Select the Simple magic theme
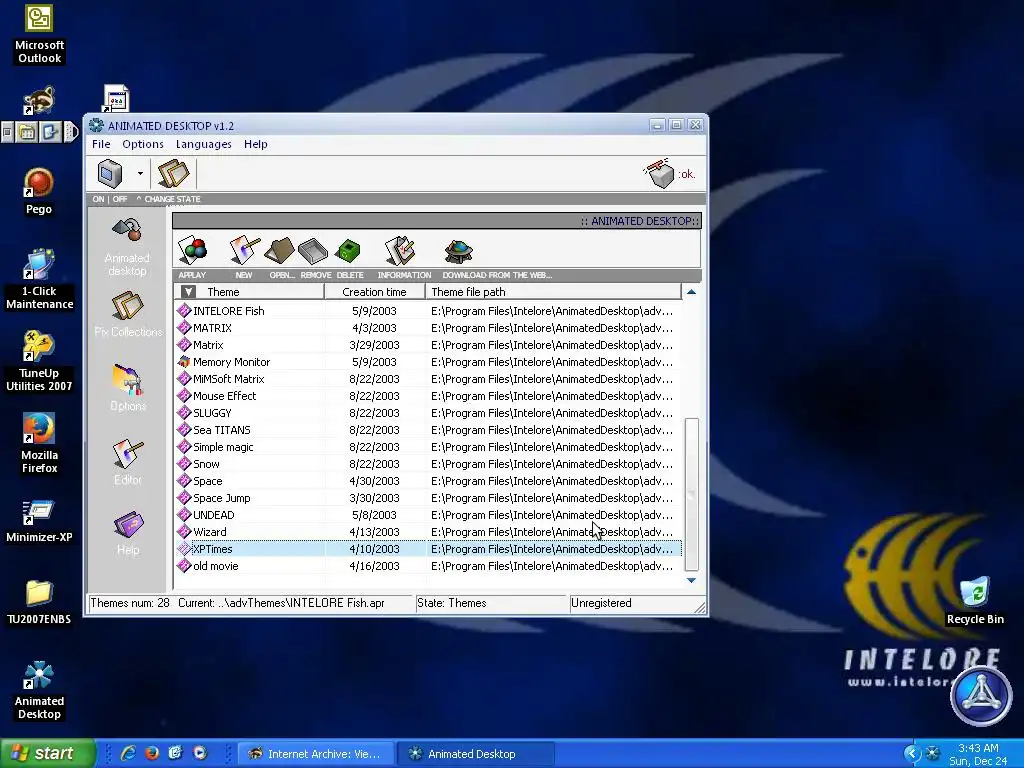This screenshot has width=1024, height=768. click(428, 447)
